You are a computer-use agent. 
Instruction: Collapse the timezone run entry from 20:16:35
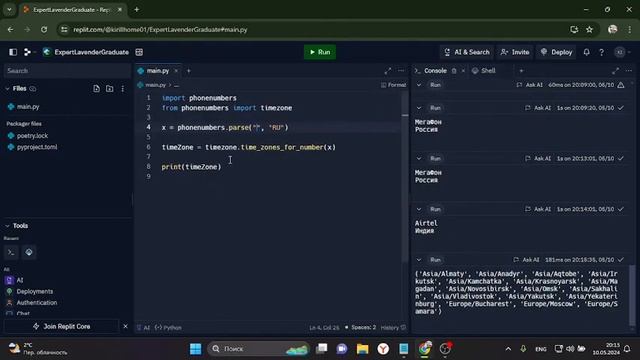click(419, 260)
